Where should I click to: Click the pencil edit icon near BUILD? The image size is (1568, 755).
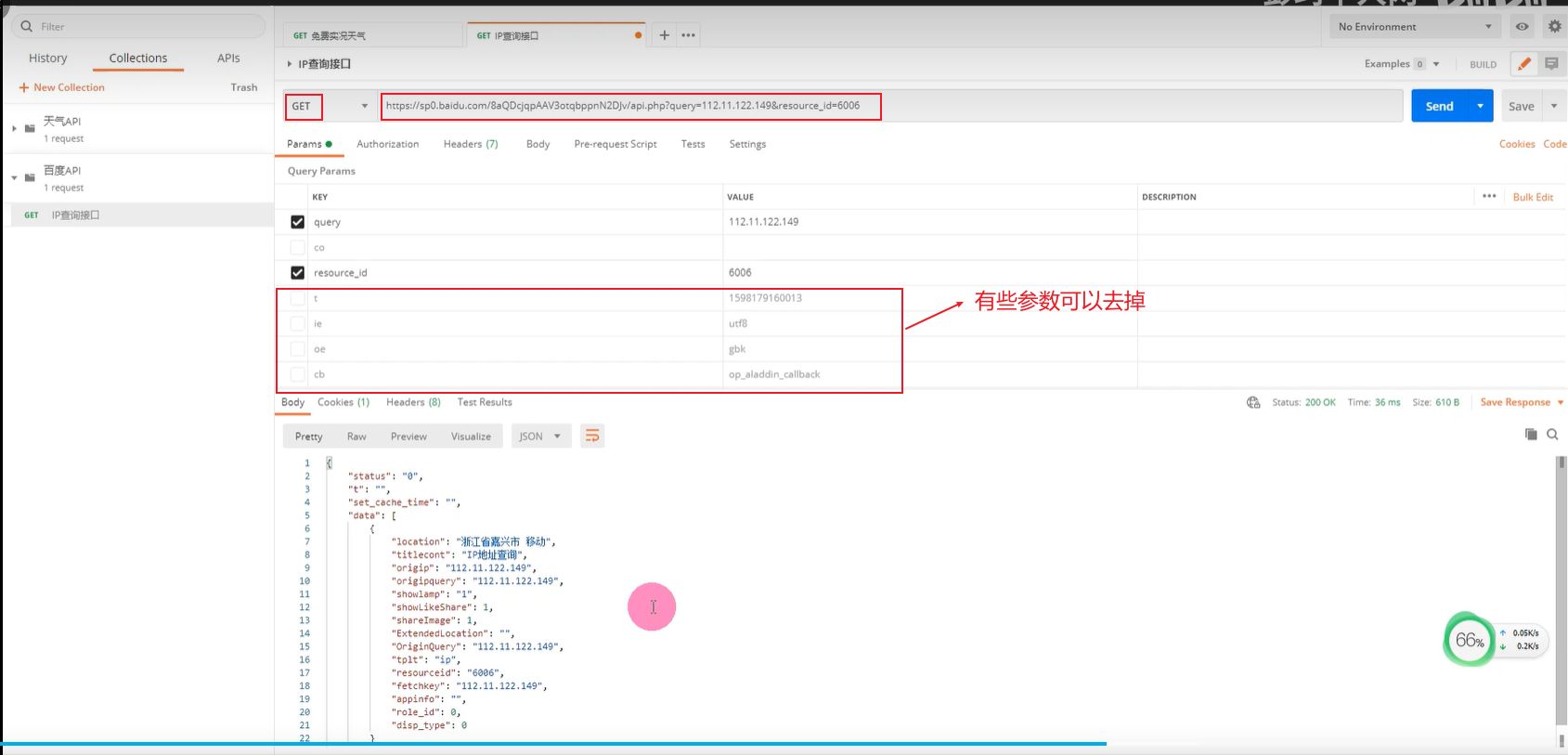point(1523,64)
